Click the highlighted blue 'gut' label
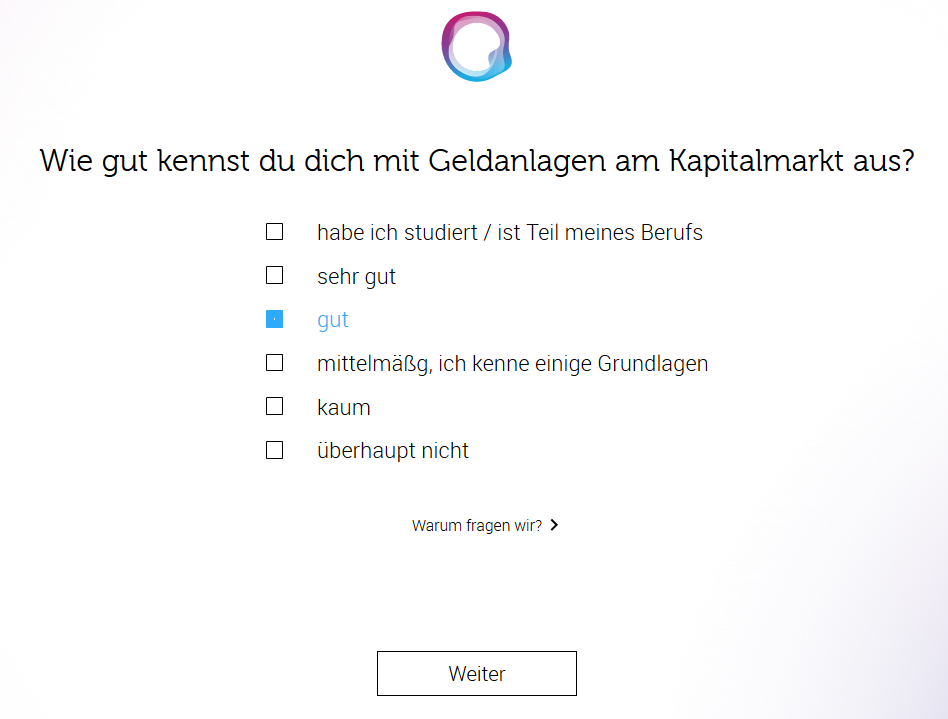 tap(332, 319)
